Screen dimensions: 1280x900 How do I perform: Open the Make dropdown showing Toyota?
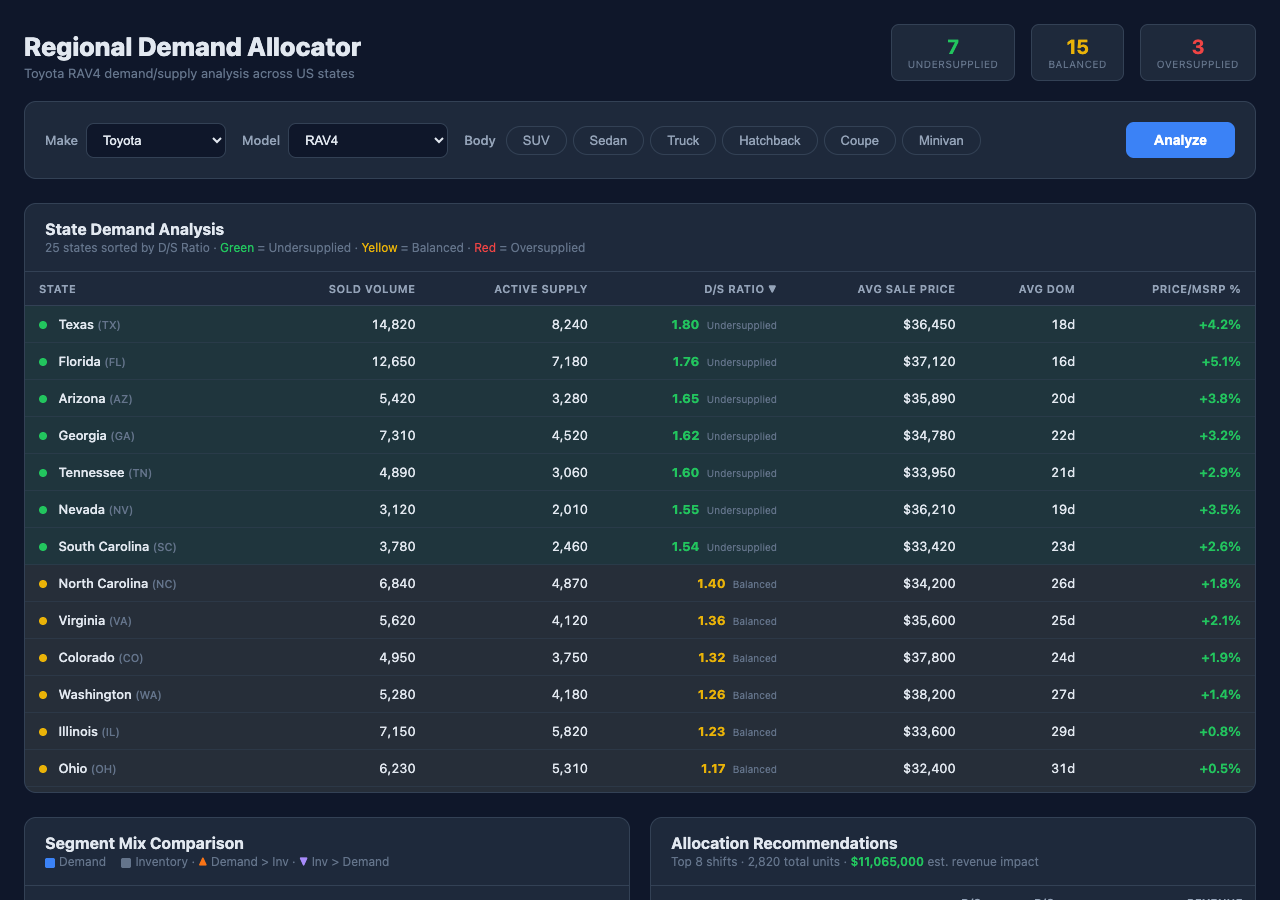[156, 140]
